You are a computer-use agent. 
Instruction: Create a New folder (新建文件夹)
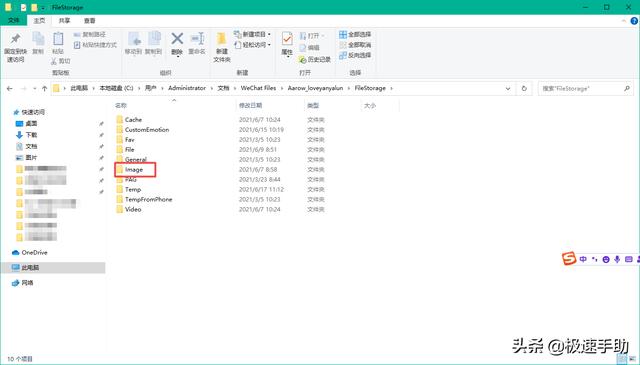click(222, 47)
